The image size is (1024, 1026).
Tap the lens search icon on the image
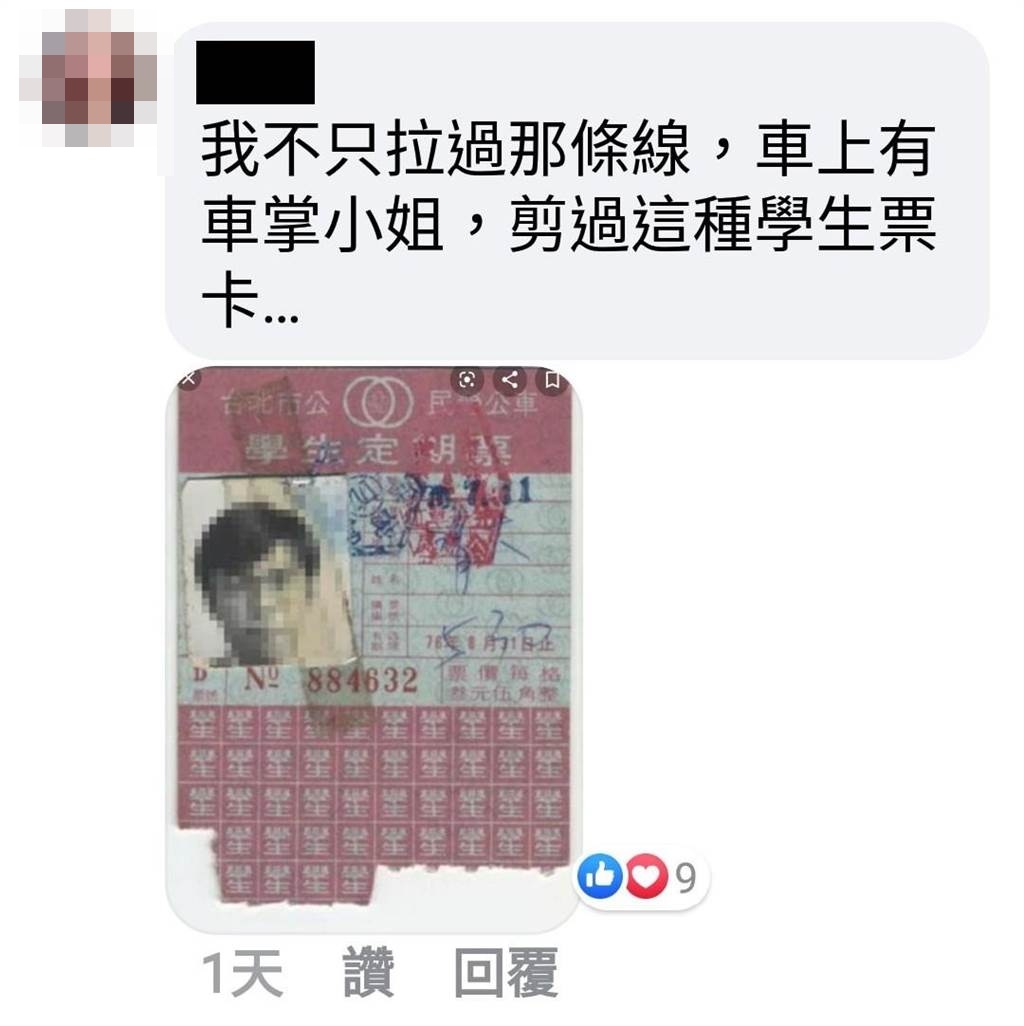[x=467, y=380]
